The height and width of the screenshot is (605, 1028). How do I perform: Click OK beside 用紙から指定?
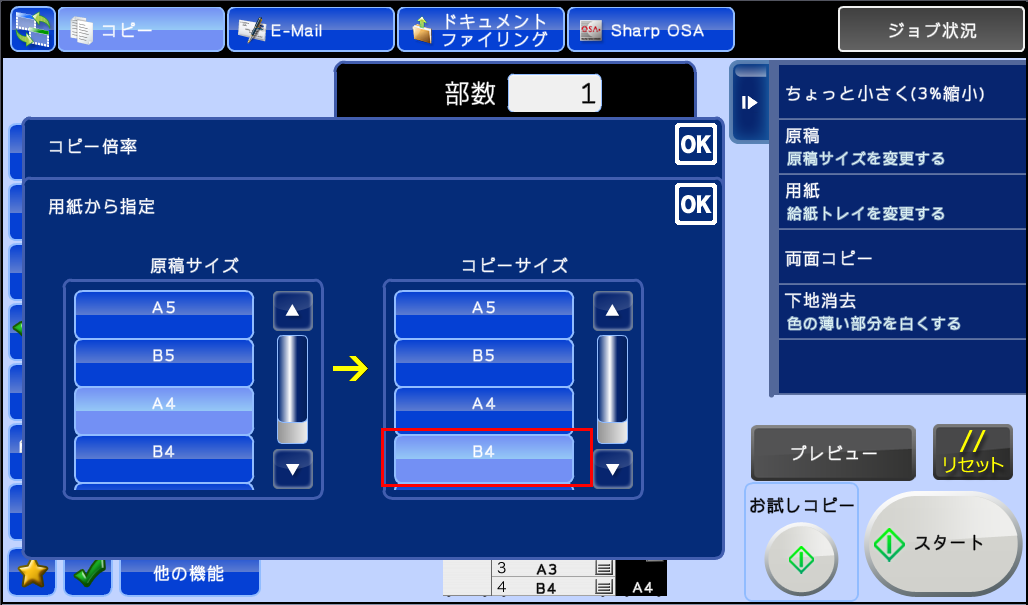pos(694,205)
